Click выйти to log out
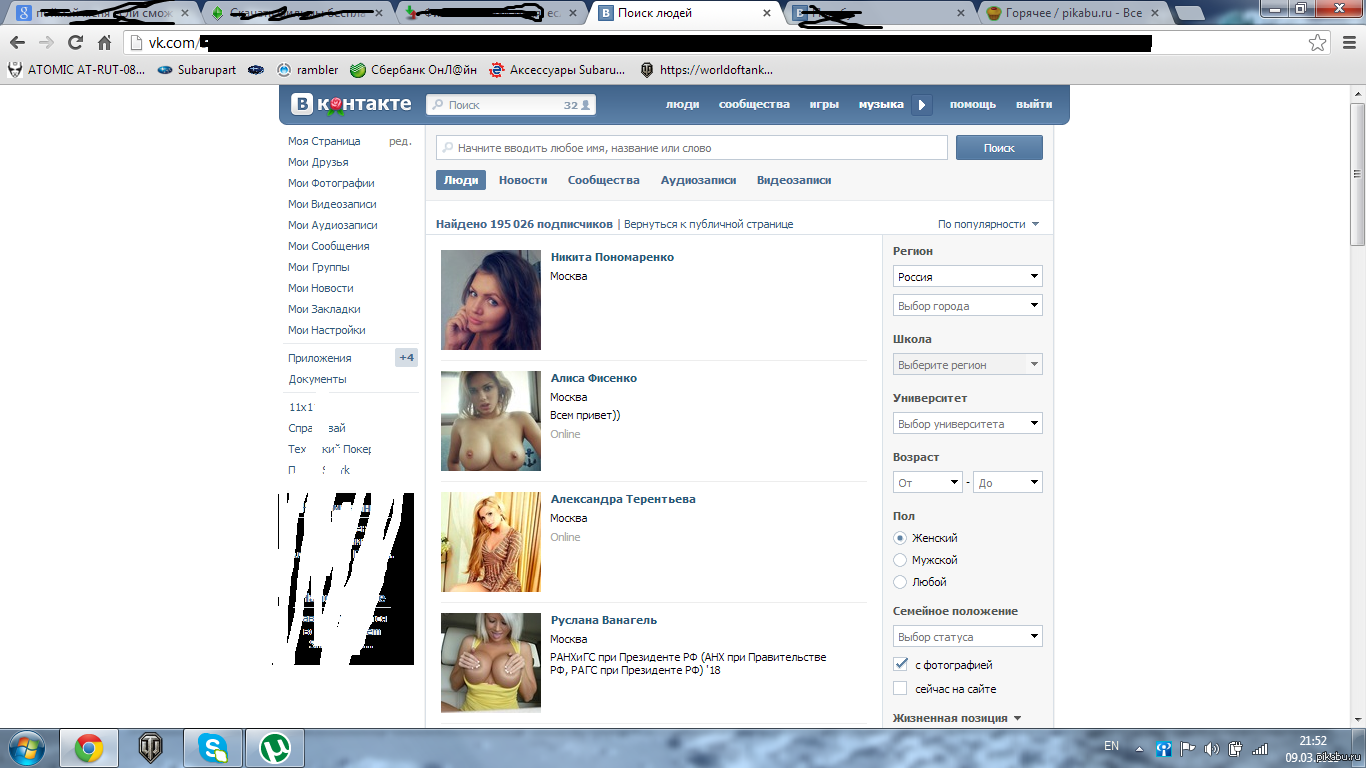The height and width of the screenshot is (768, 1366). coord(1034,104)
